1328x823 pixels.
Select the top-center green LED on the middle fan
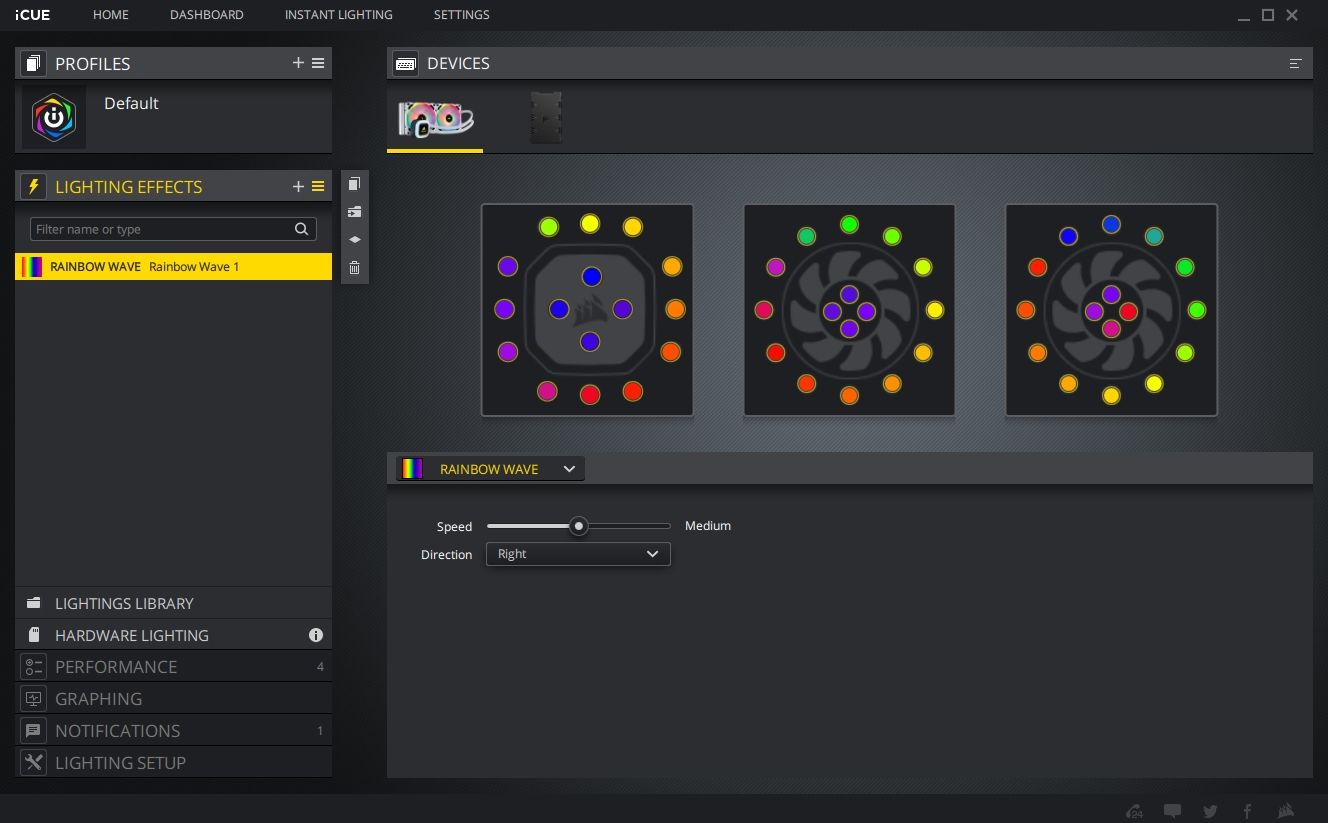tap(849, 225)
